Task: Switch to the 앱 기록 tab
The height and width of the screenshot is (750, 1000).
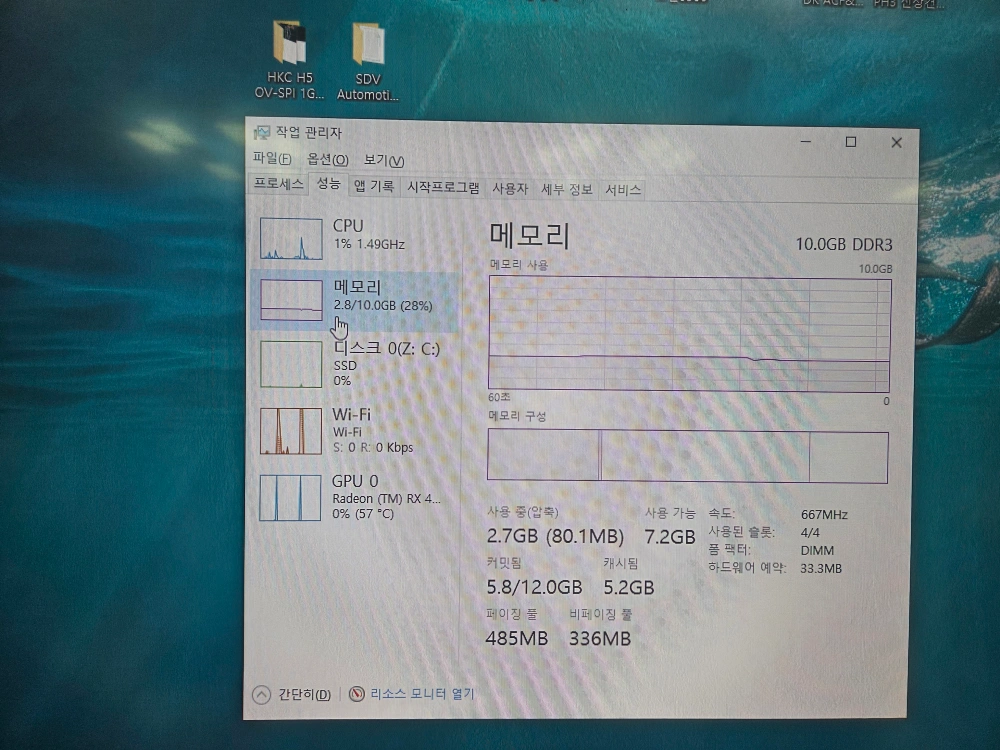Action: click(374, 186)
